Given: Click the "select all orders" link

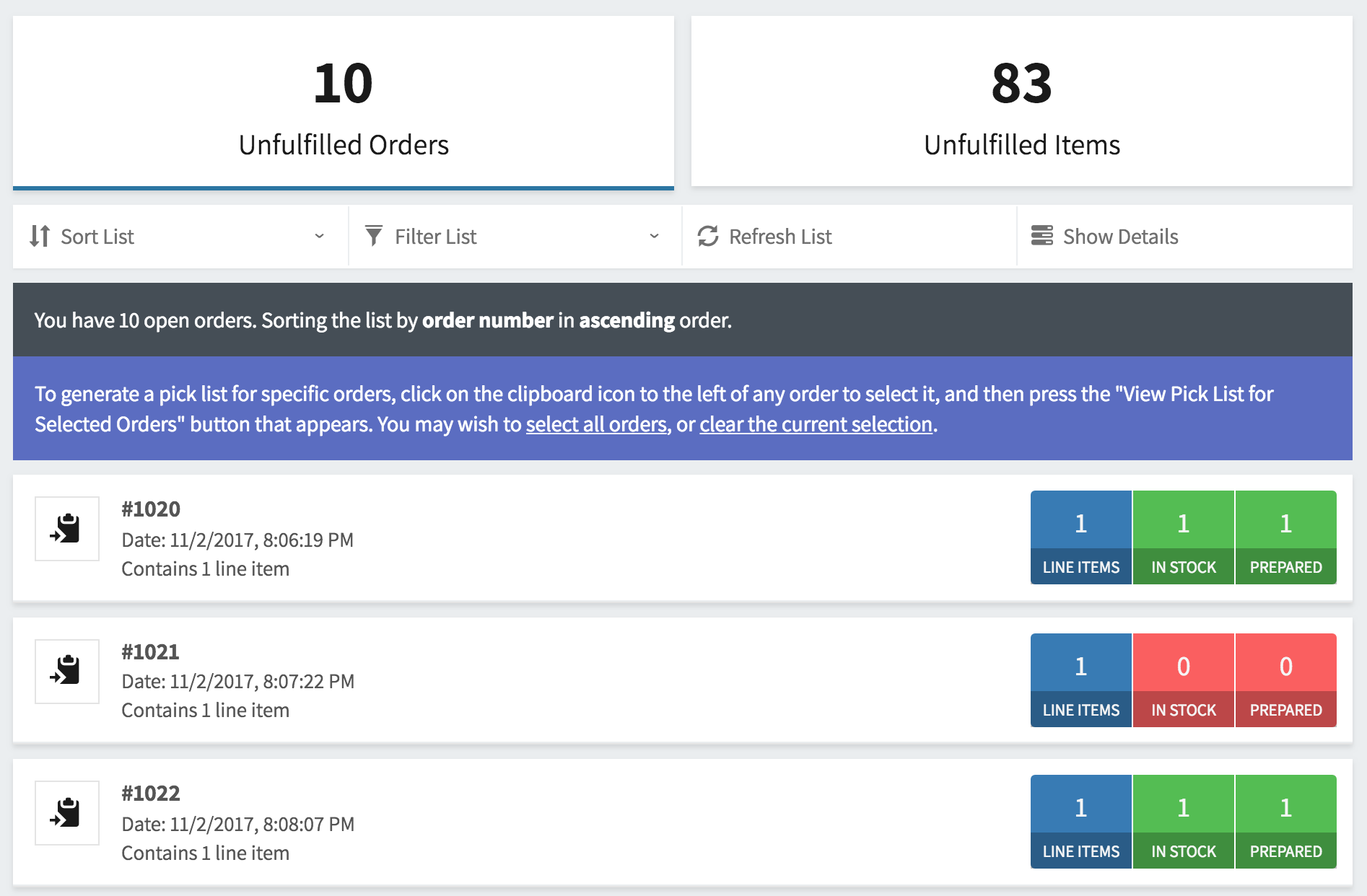Looking at the screenshot, I should pyautogui.click(x=596, y=424).
